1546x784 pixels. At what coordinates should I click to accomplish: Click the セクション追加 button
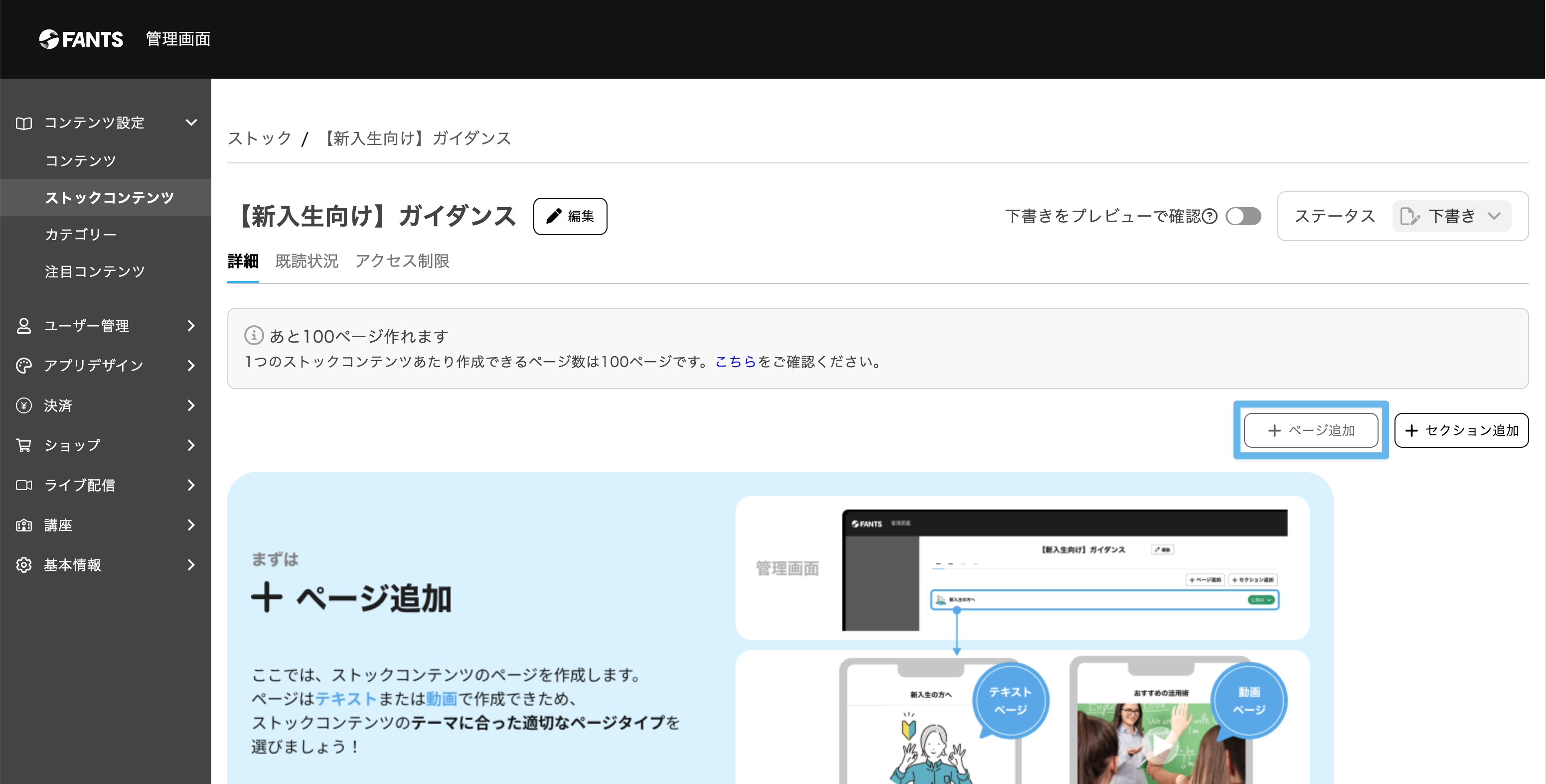(x=1461, y=430)
